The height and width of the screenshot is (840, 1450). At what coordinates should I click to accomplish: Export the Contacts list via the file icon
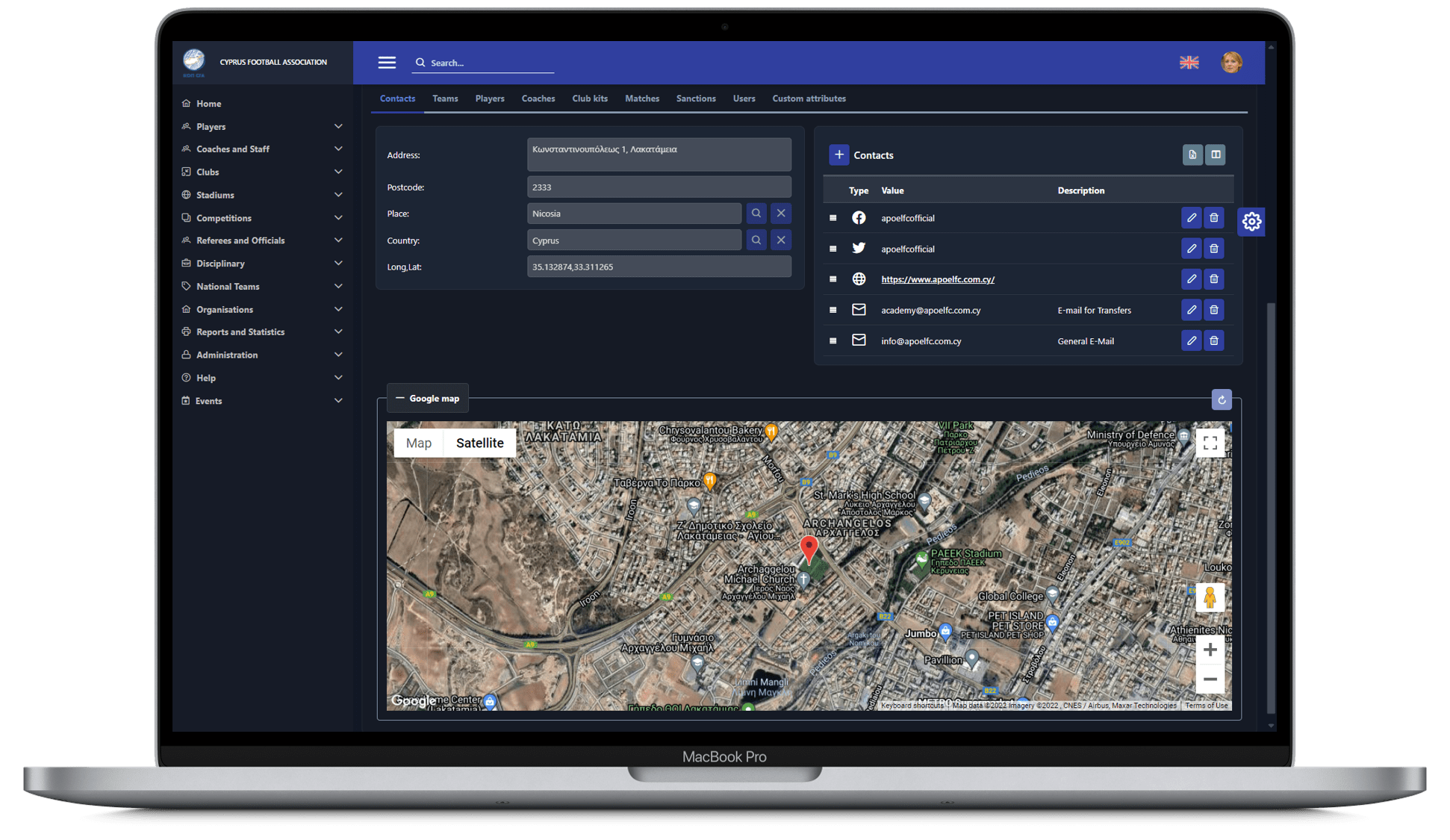pos(1192,155)
